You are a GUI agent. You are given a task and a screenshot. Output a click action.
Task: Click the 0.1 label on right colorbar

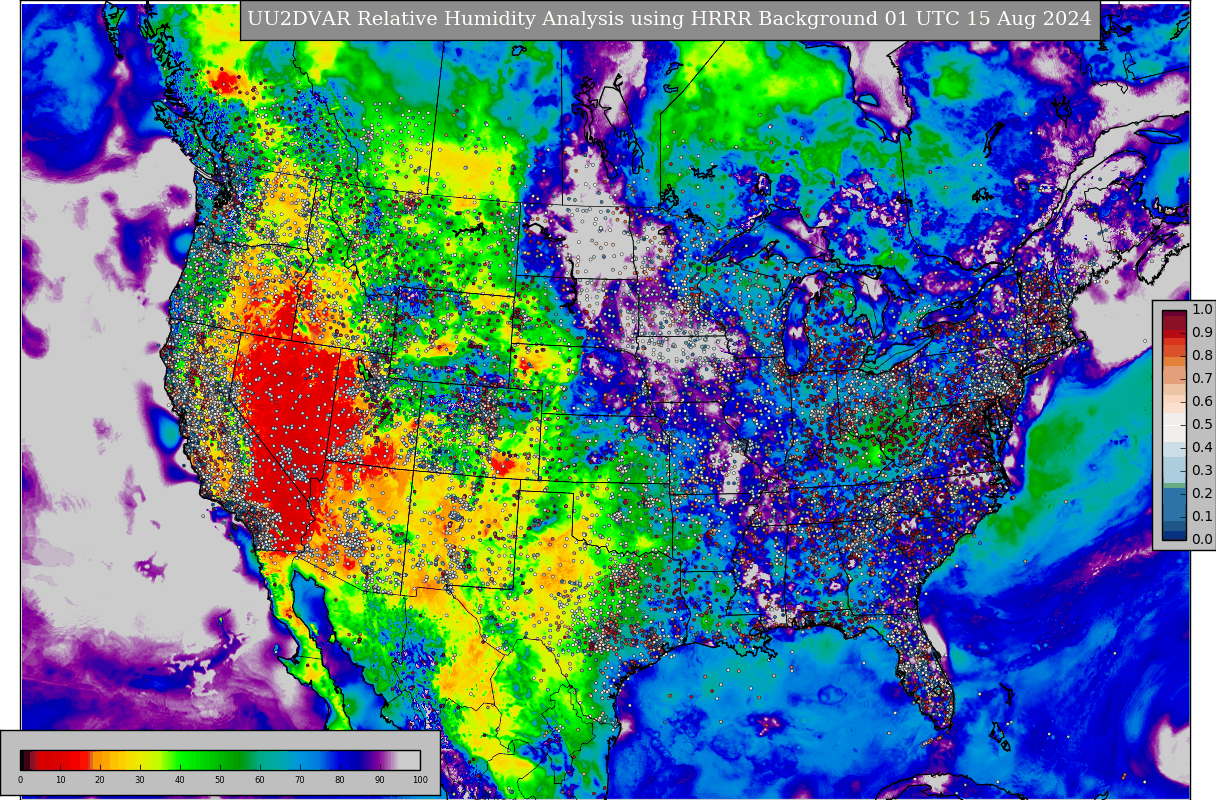coord(1202,516)
